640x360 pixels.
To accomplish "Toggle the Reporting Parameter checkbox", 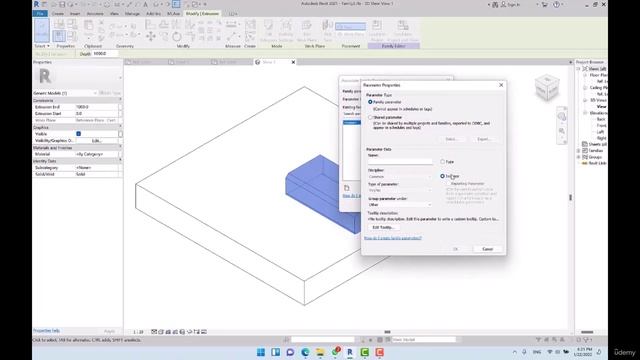I will click(x=448, y=184).
